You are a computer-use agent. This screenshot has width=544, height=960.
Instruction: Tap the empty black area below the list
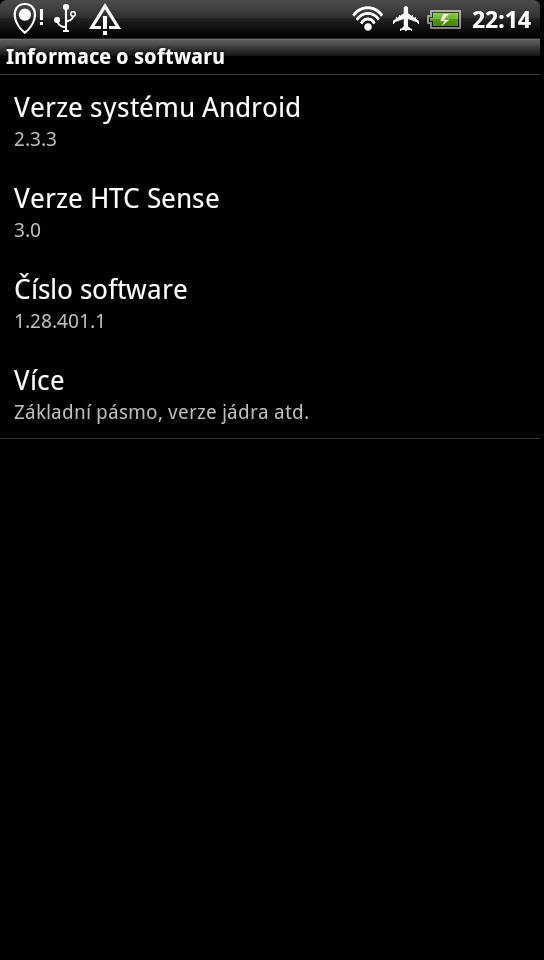coord(272,698)
